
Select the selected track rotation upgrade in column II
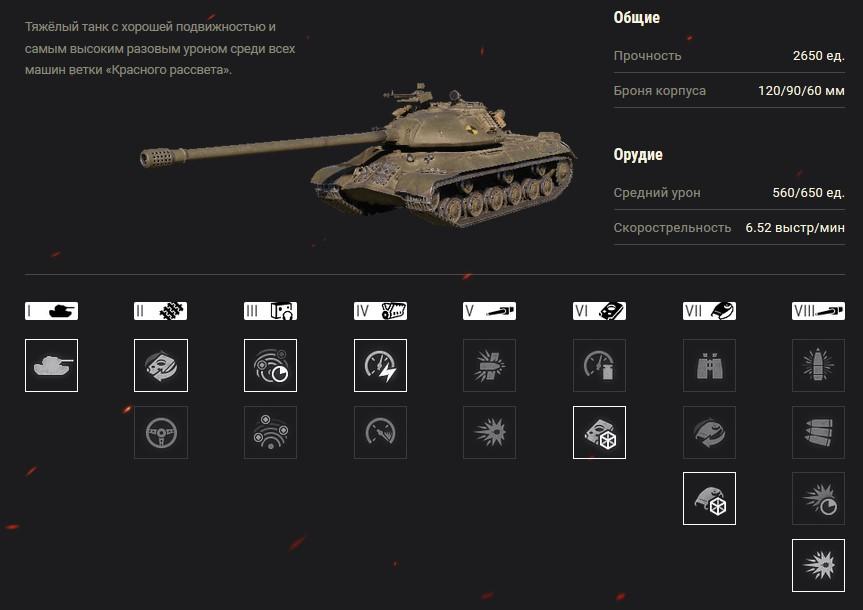pyautogui.click(x=161, y=366)
